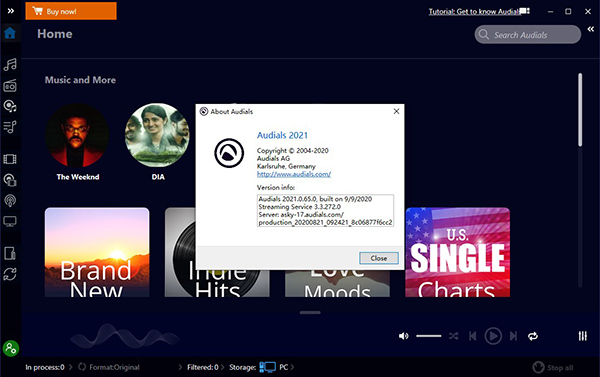Open the Storage: PC selector
The width and height of the screenshot is (600, 377).
[x=262, y=367]
